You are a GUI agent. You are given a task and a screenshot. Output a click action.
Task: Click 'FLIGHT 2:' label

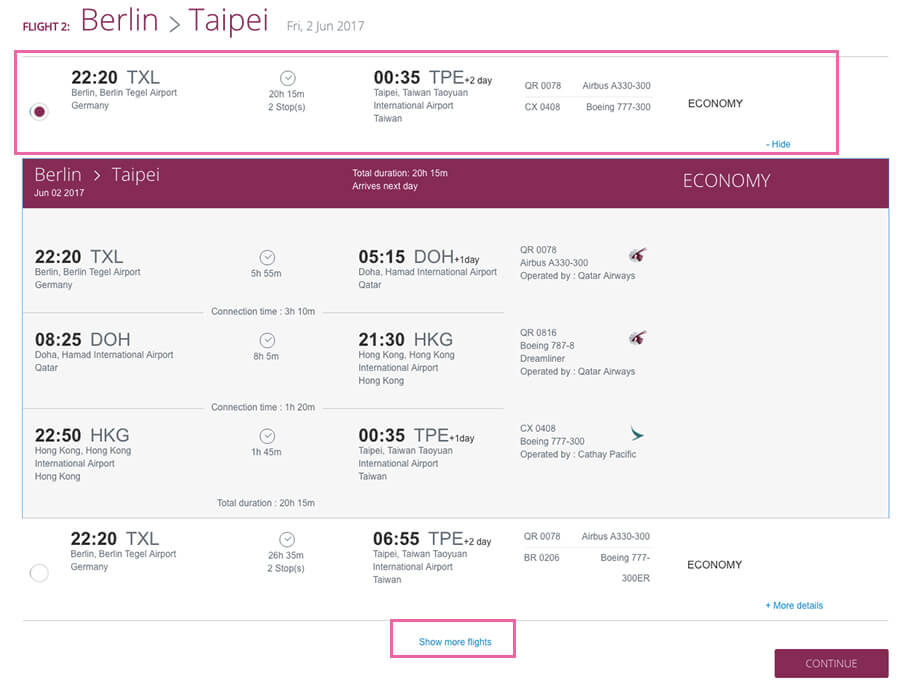(x=46, y=26)
